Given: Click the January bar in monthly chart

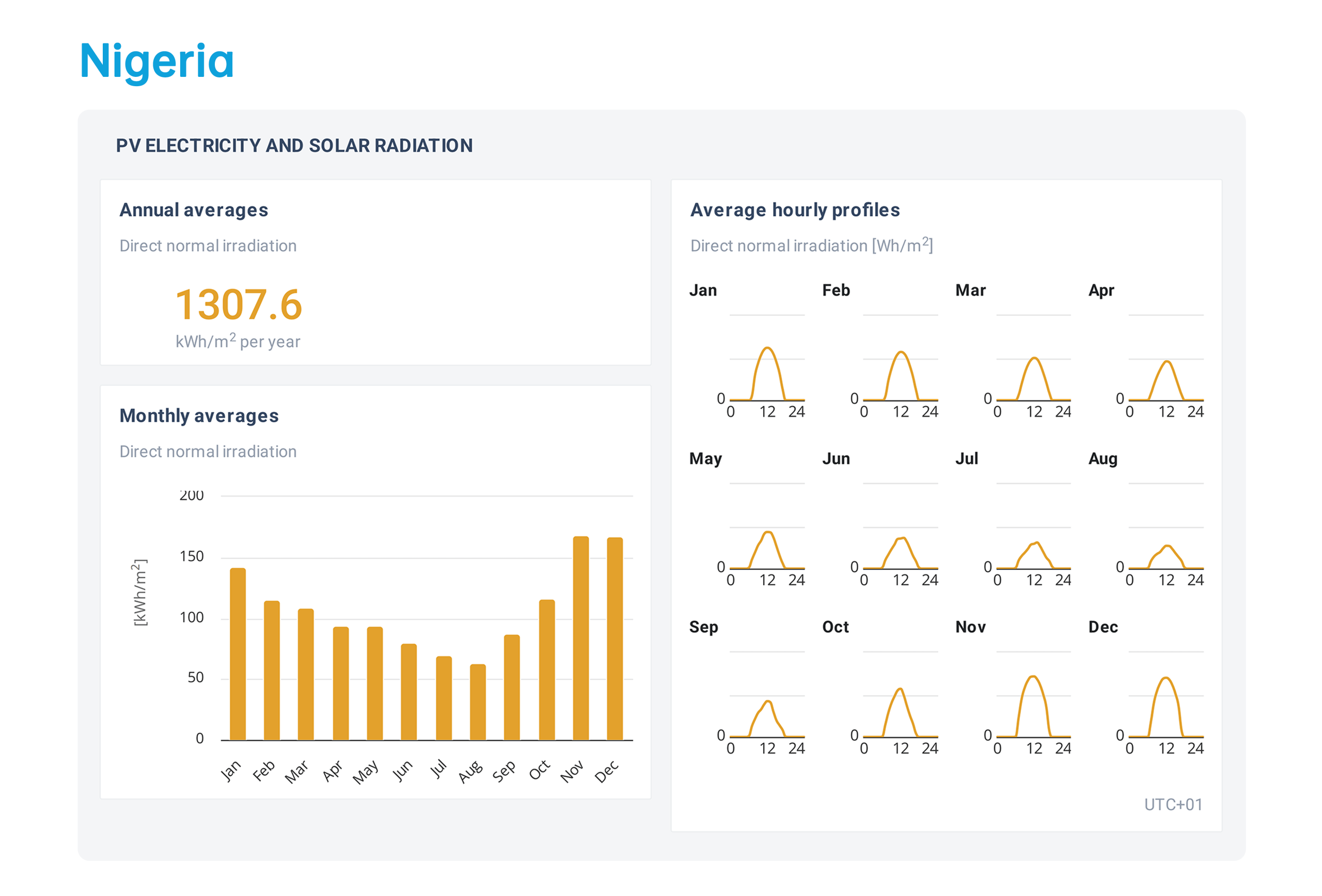Looking at the screenshot, I should 238,654.
